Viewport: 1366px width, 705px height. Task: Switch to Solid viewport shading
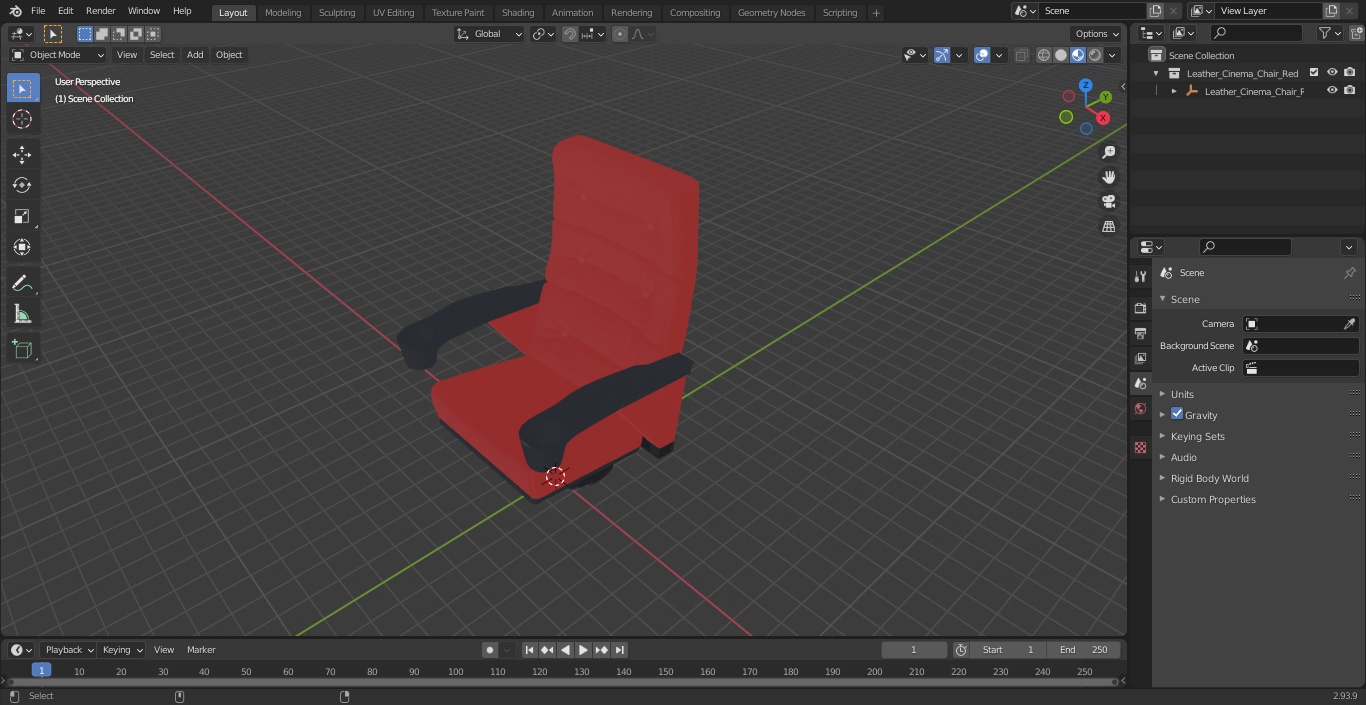coord(1061,55)
